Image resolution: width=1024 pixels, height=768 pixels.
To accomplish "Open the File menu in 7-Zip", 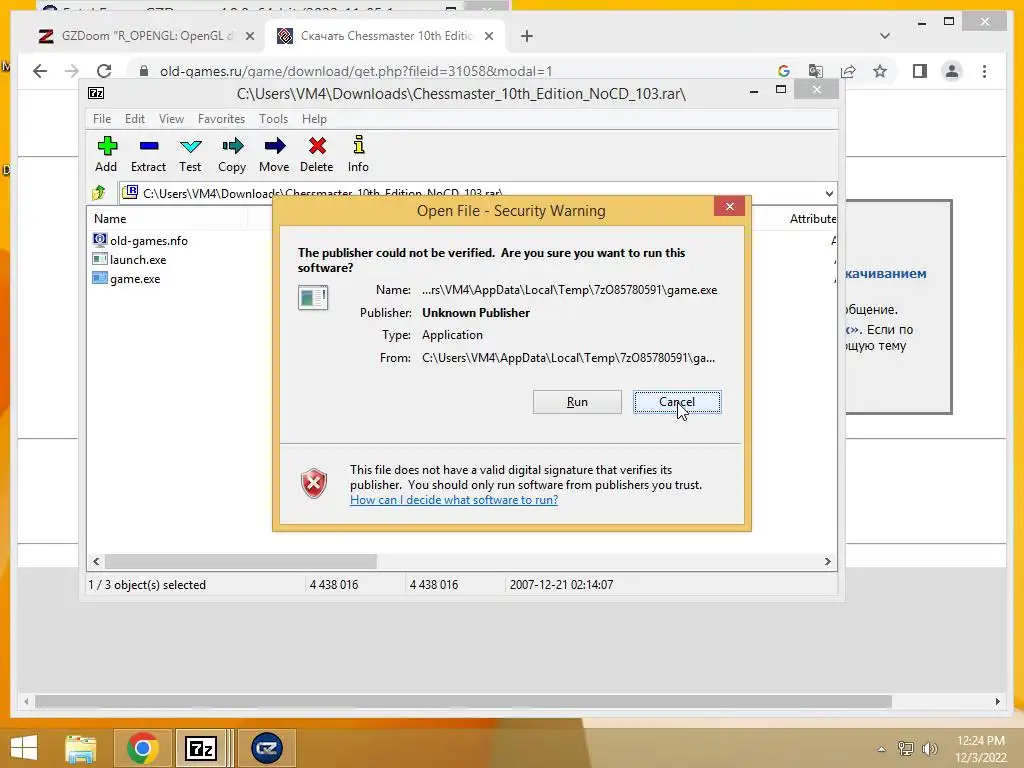I will [x=102, y=119].
